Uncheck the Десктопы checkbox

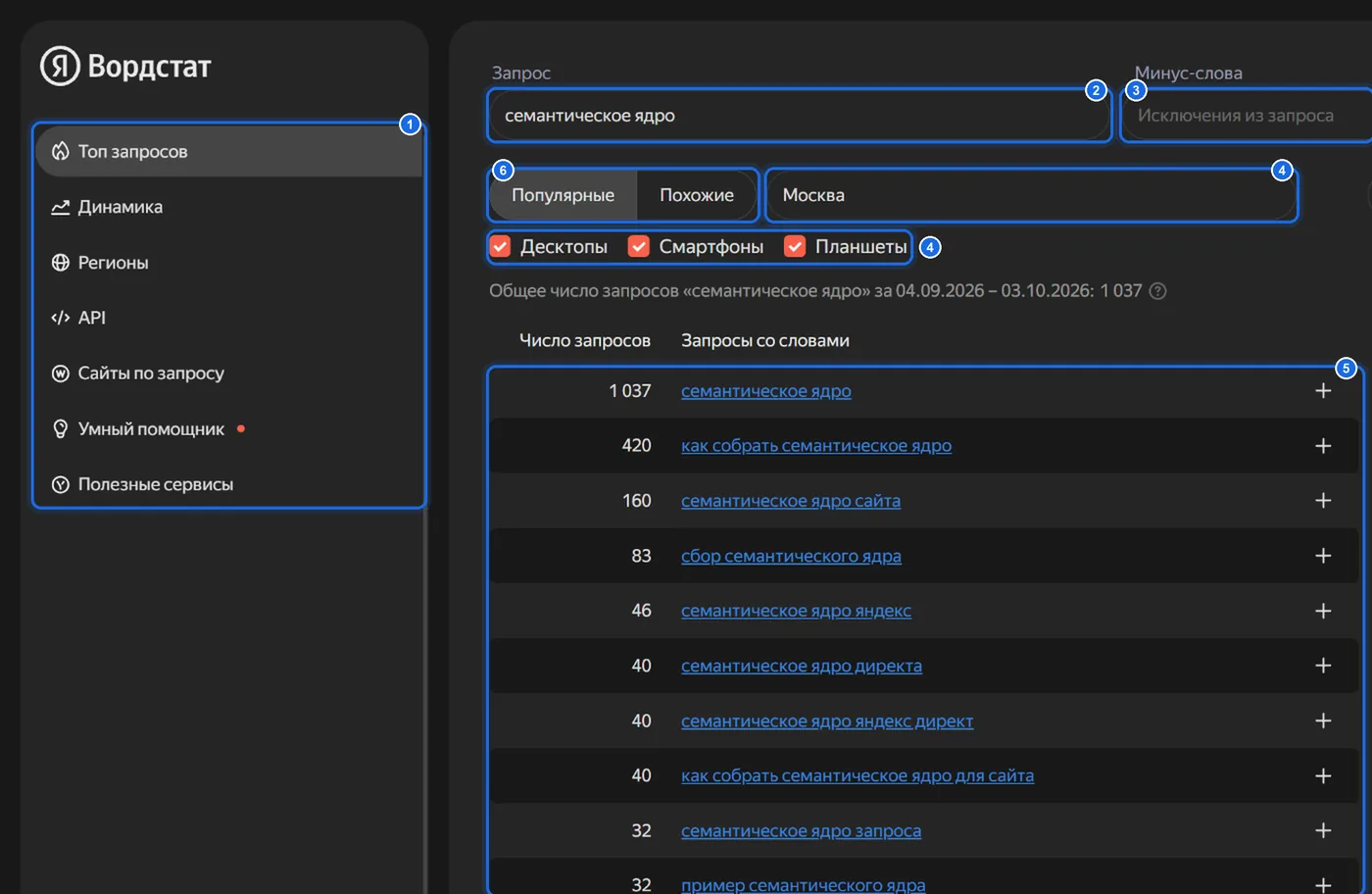tap(500, 246)
